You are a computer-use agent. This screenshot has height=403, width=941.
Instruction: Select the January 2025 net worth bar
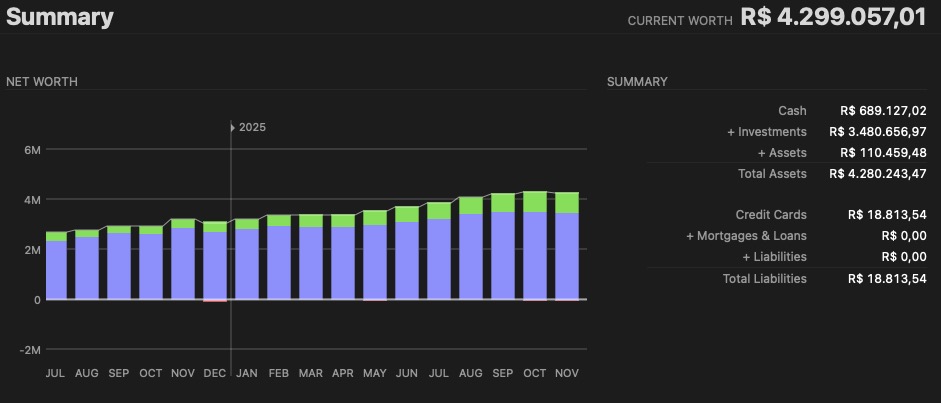pyautogui.click(x=247, y=260)
